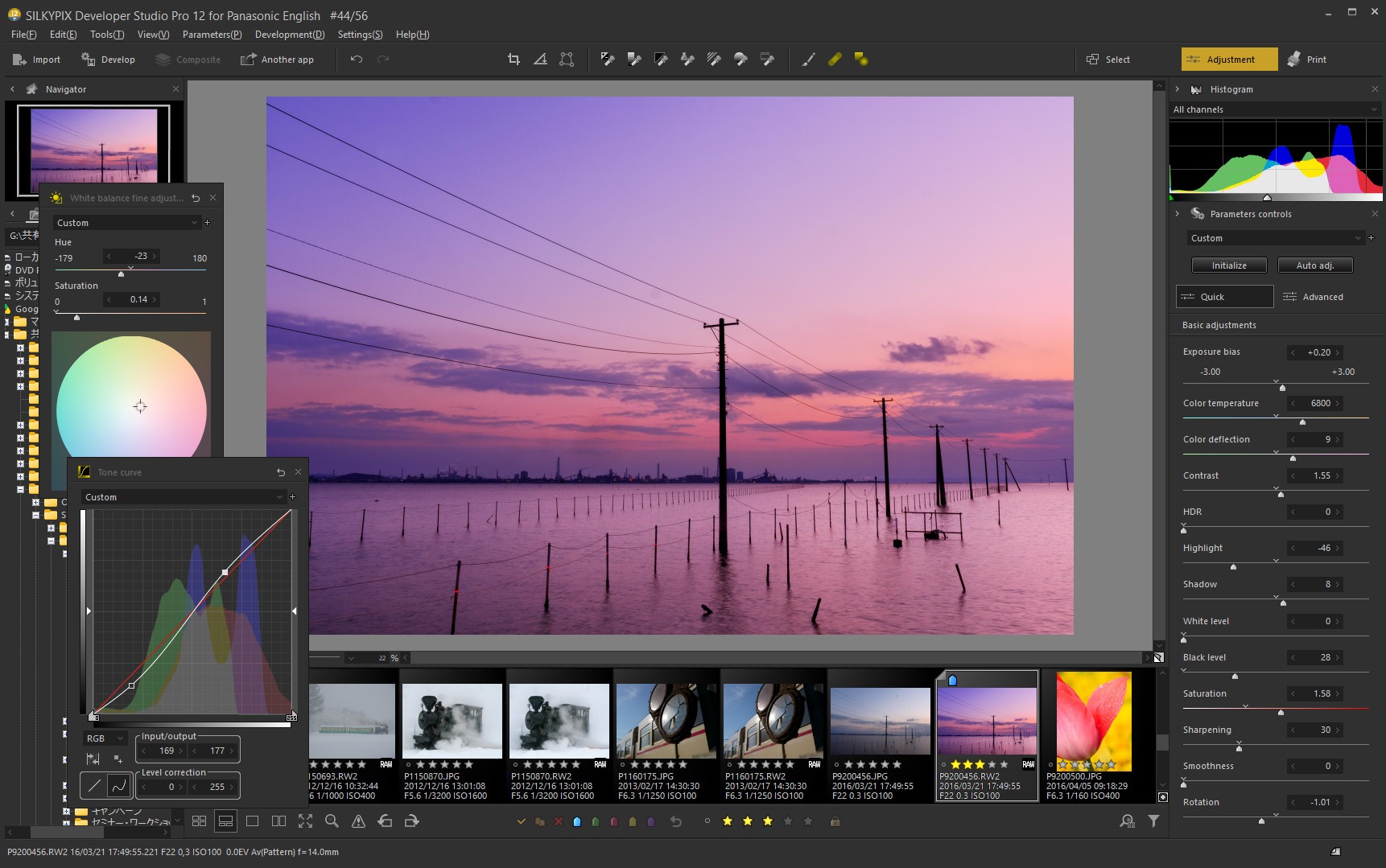Image resolution: width=1386 pixels, height=868 pixels.
Task: Reset White balance fine adjustment panel
Action: click(196, 198)
